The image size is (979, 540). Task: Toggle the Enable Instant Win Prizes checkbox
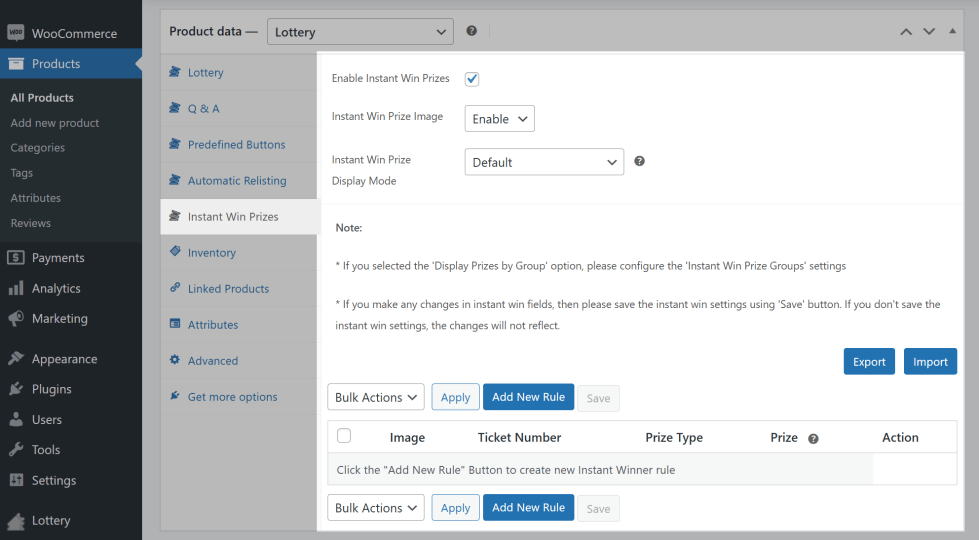coord(472,79)
